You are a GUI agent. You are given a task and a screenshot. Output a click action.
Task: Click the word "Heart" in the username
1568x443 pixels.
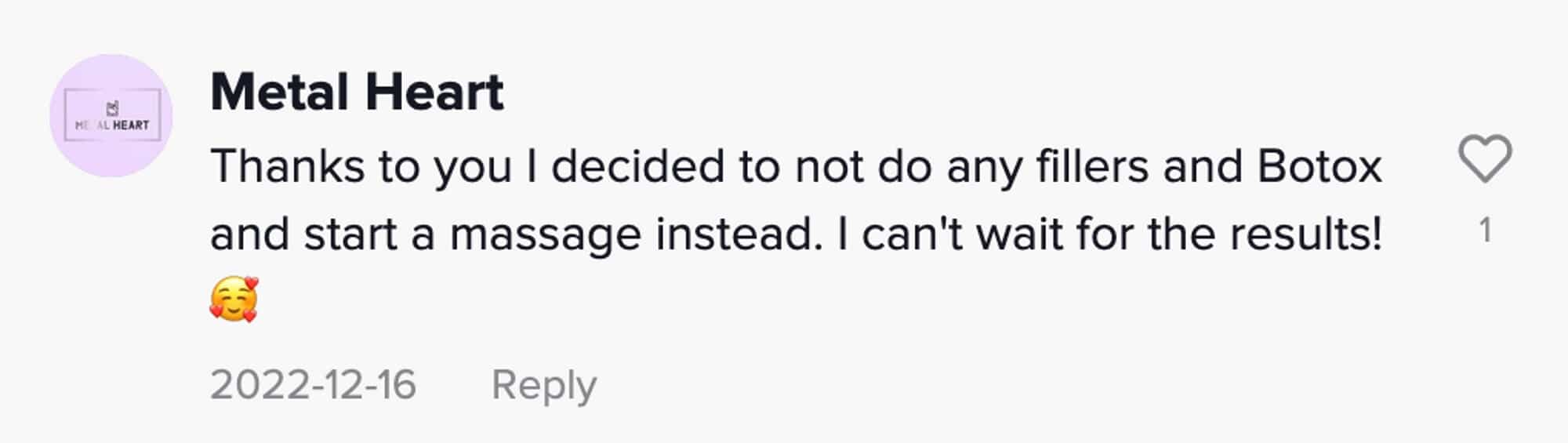(434, 93)
